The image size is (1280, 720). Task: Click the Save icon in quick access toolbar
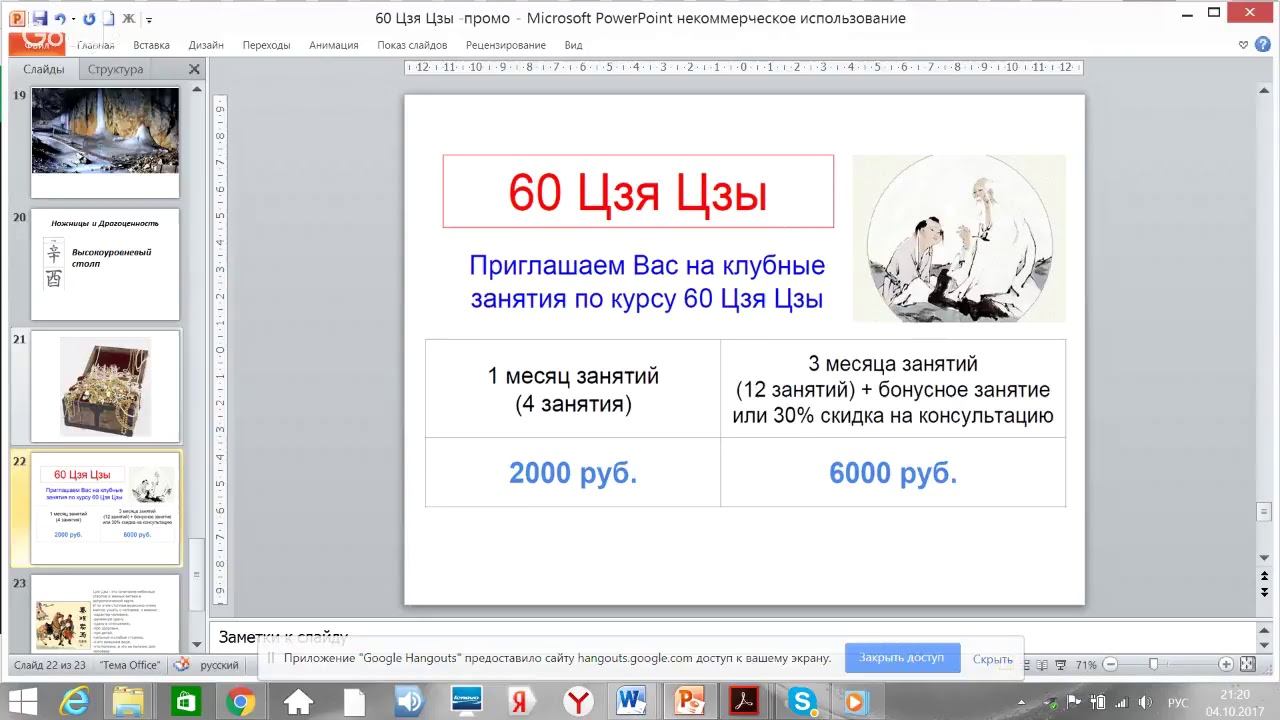40,18
